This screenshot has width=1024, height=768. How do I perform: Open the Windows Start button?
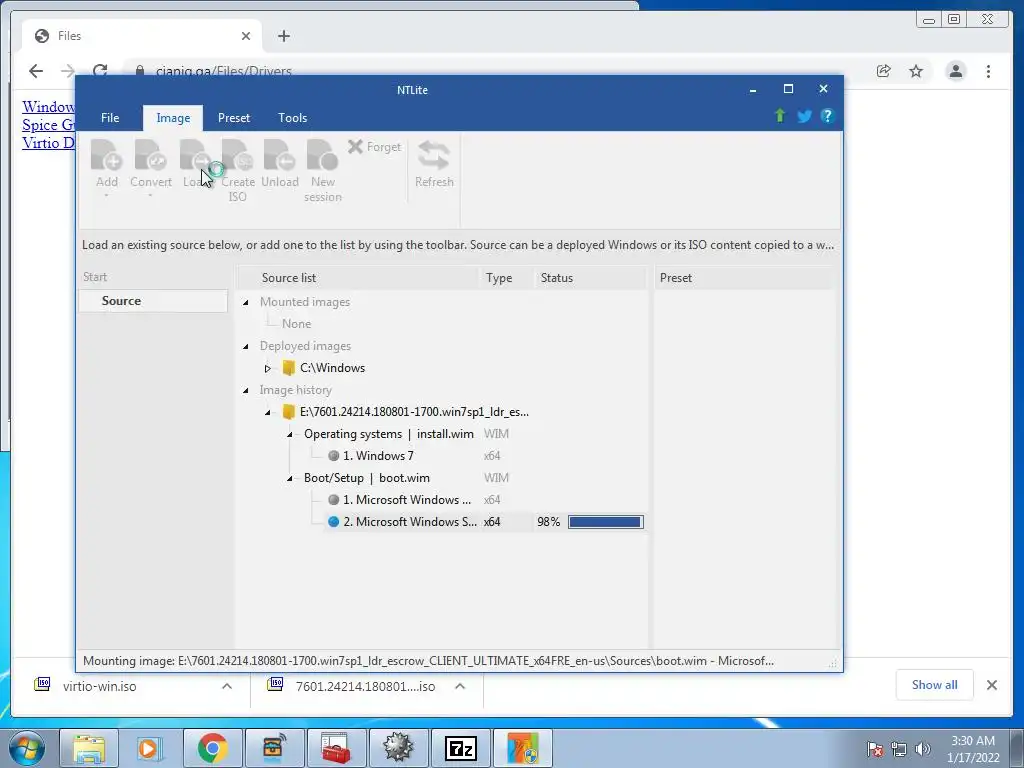(x=27, y=748)
